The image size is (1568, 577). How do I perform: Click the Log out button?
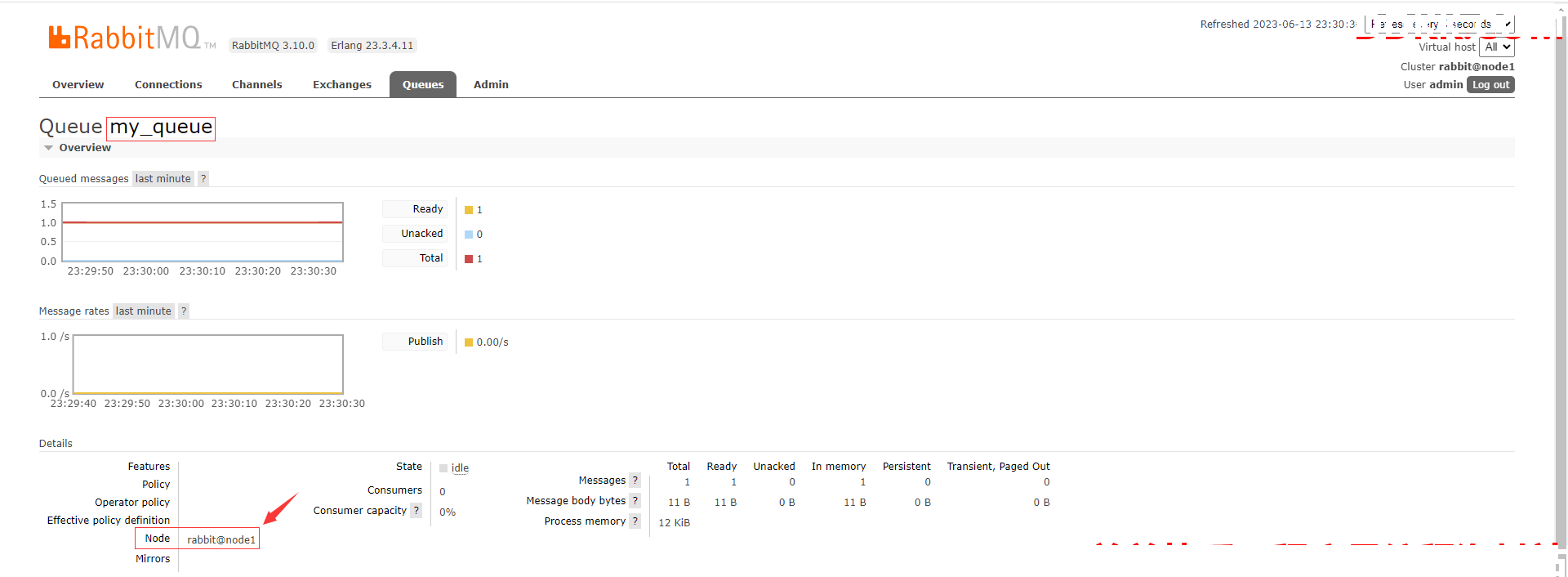(x=1490, y=85)
